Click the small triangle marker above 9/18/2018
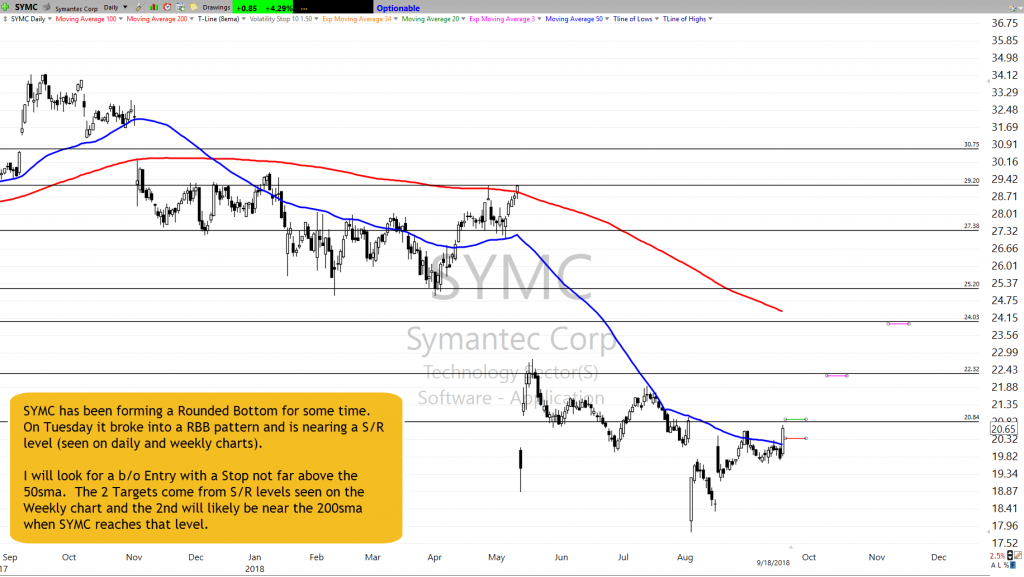 (x=791, y=547)
